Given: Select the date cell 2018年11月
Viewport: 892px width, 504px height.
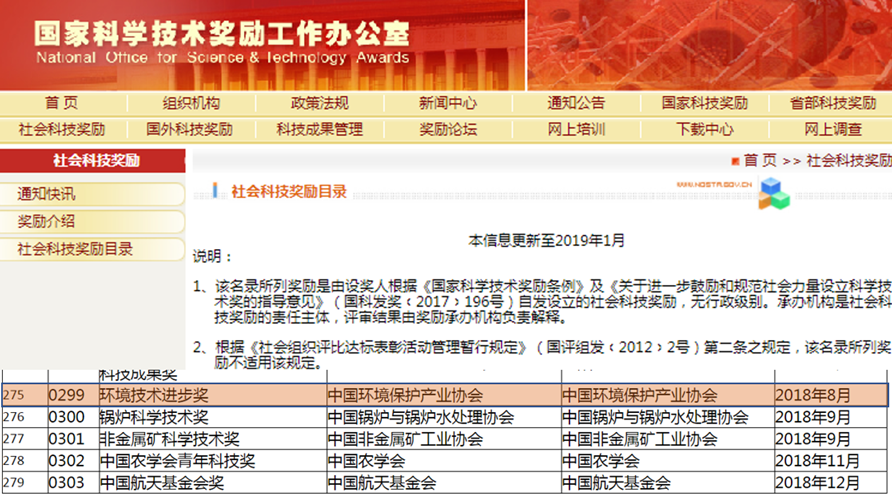Looking at the screenshot, I should point(831,461).
